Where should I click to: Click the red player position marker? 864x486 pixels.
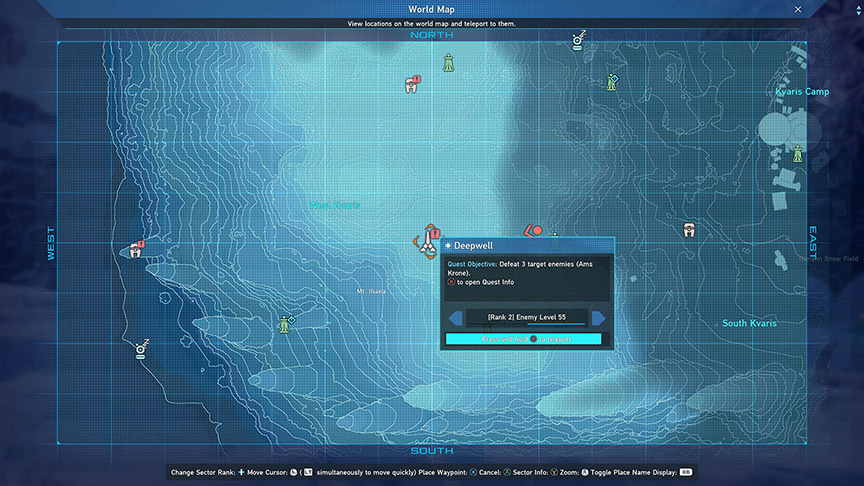coord(535,232)
